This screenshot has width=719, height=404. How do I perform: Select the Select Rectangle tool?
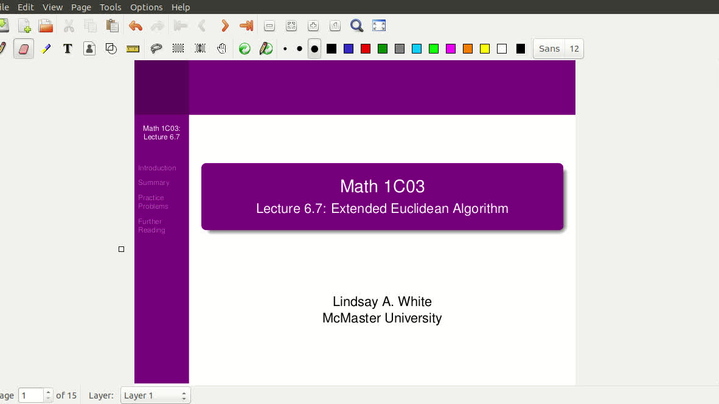pos(178,49)
